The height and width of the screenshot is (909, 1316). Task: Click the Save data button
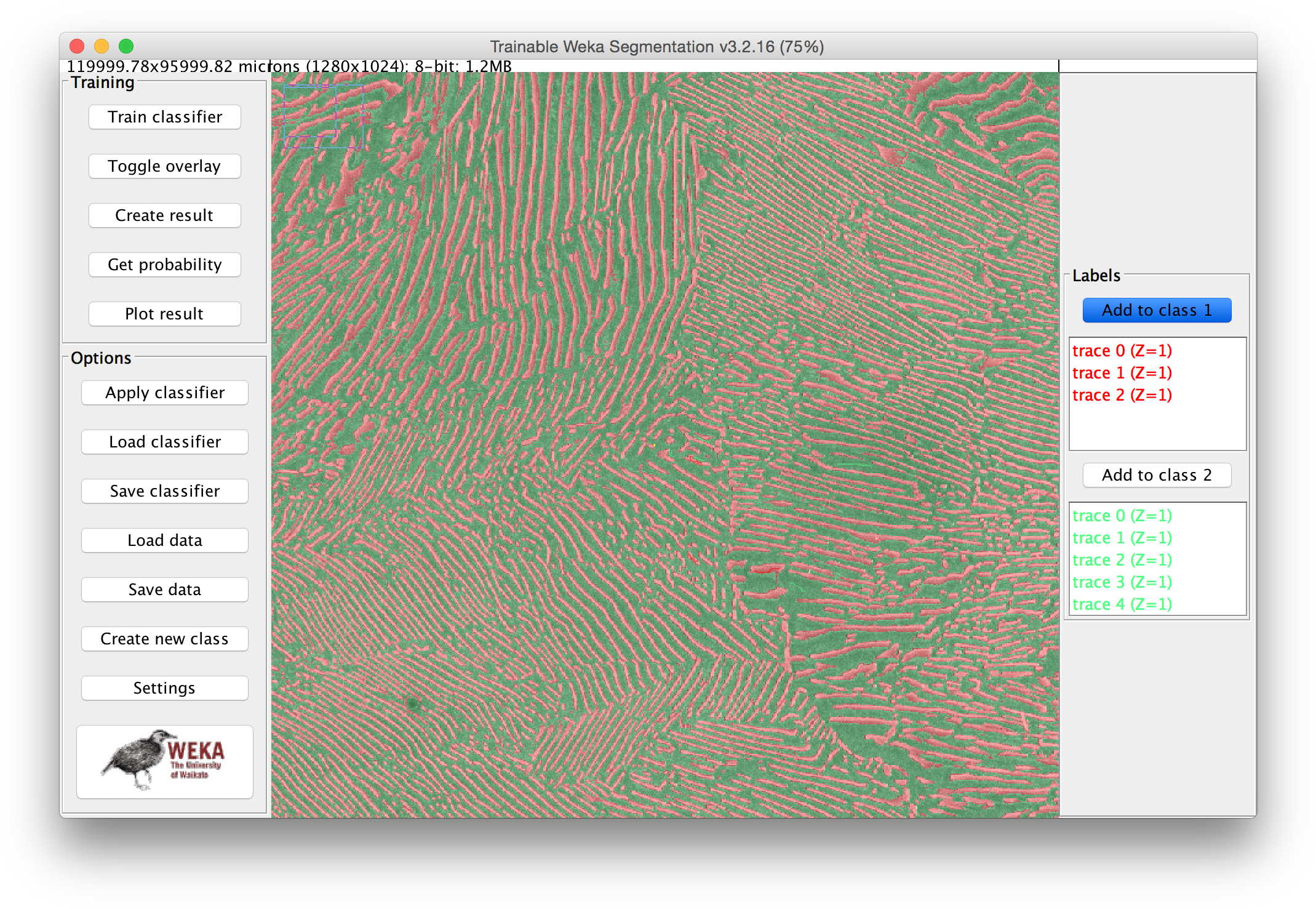[x=164, y=590]
